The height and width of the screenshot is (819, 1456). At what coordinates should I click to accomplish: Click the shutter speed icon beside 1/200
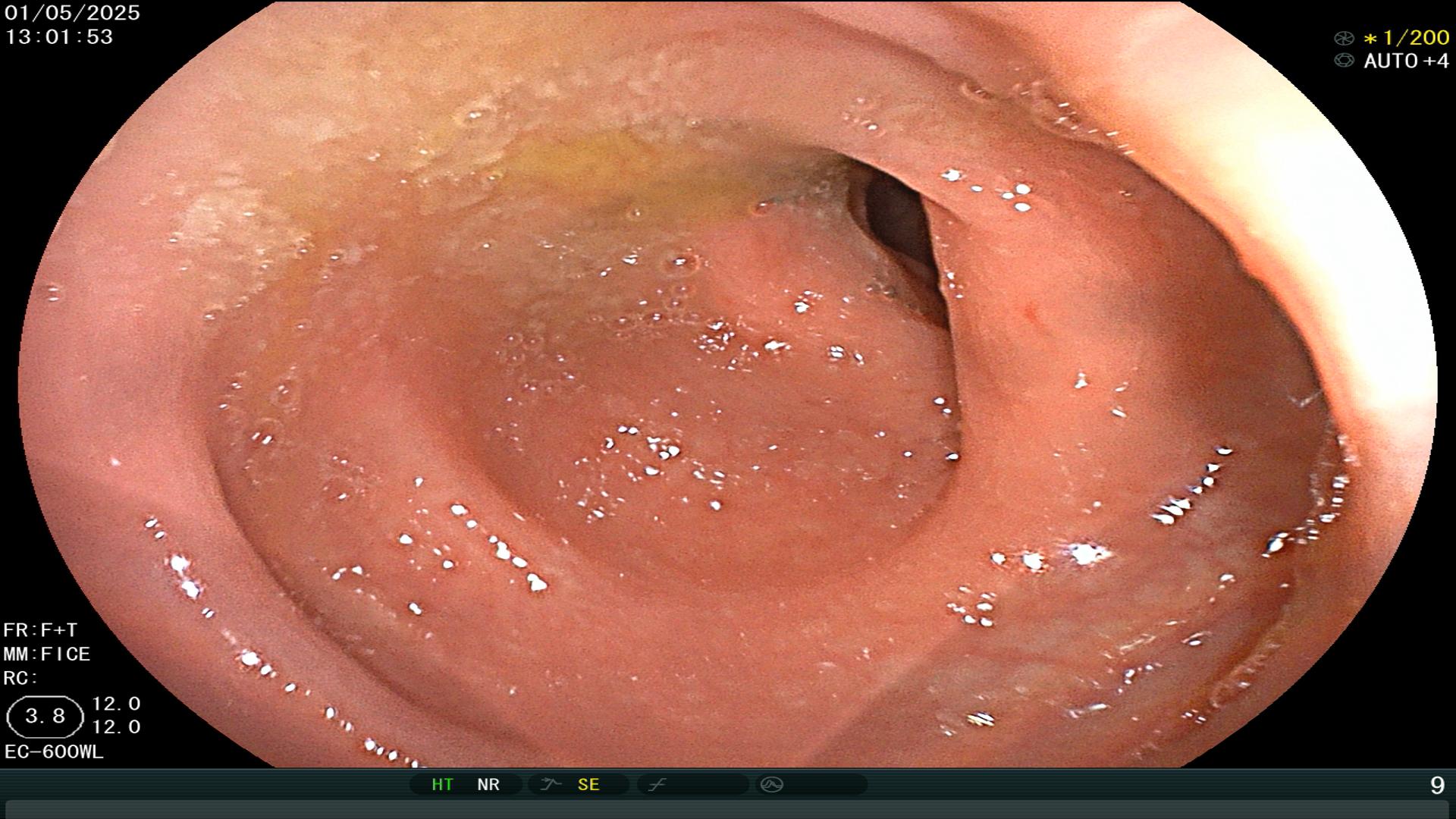[1344, 38]
